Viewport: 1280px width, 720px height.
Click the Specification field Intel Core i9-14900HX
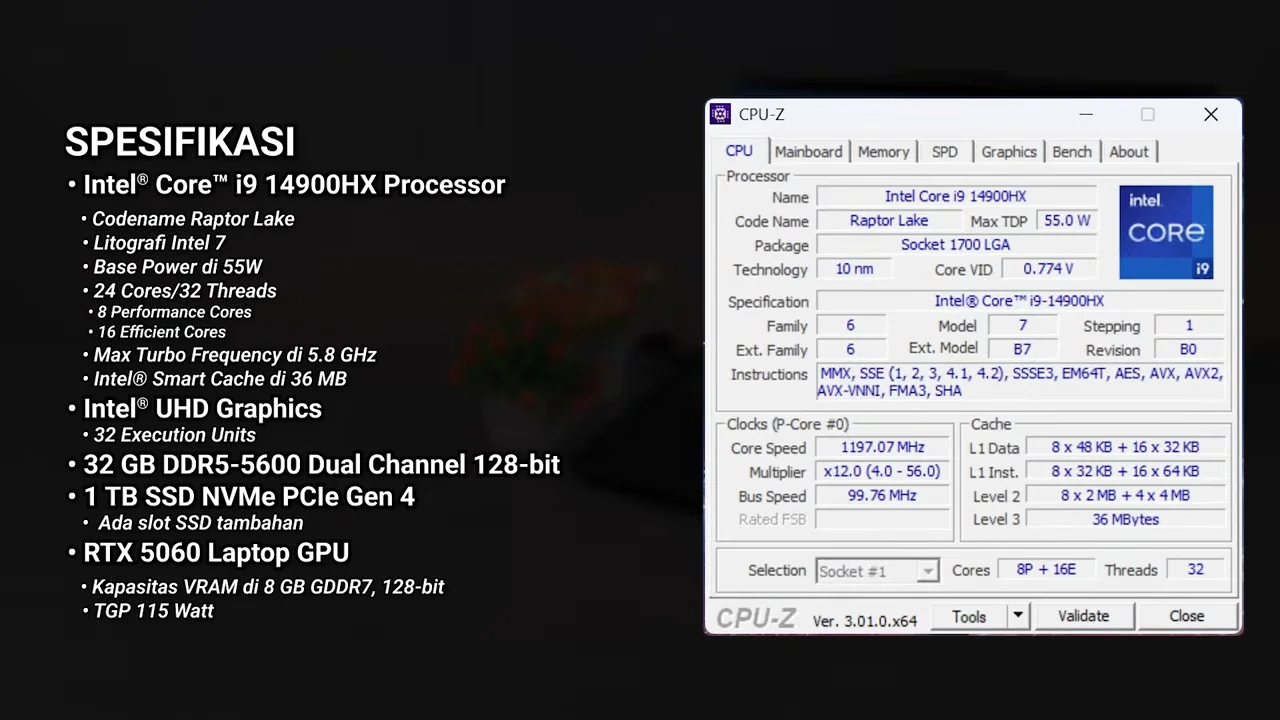coord(1020,301)
